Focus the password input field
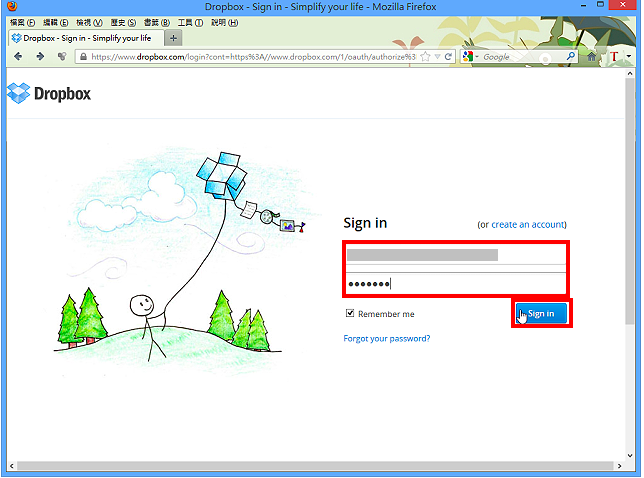644x478 pixels. tap(456, 283)
